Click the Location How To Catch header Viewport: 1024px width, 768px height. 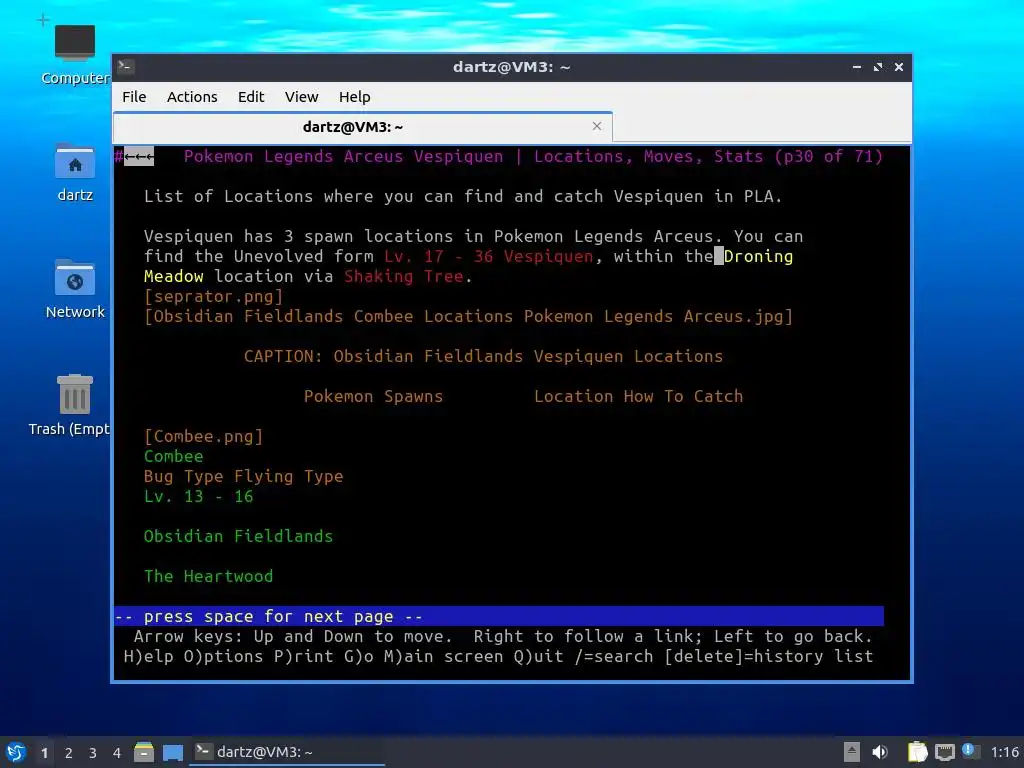click(639, 396)
